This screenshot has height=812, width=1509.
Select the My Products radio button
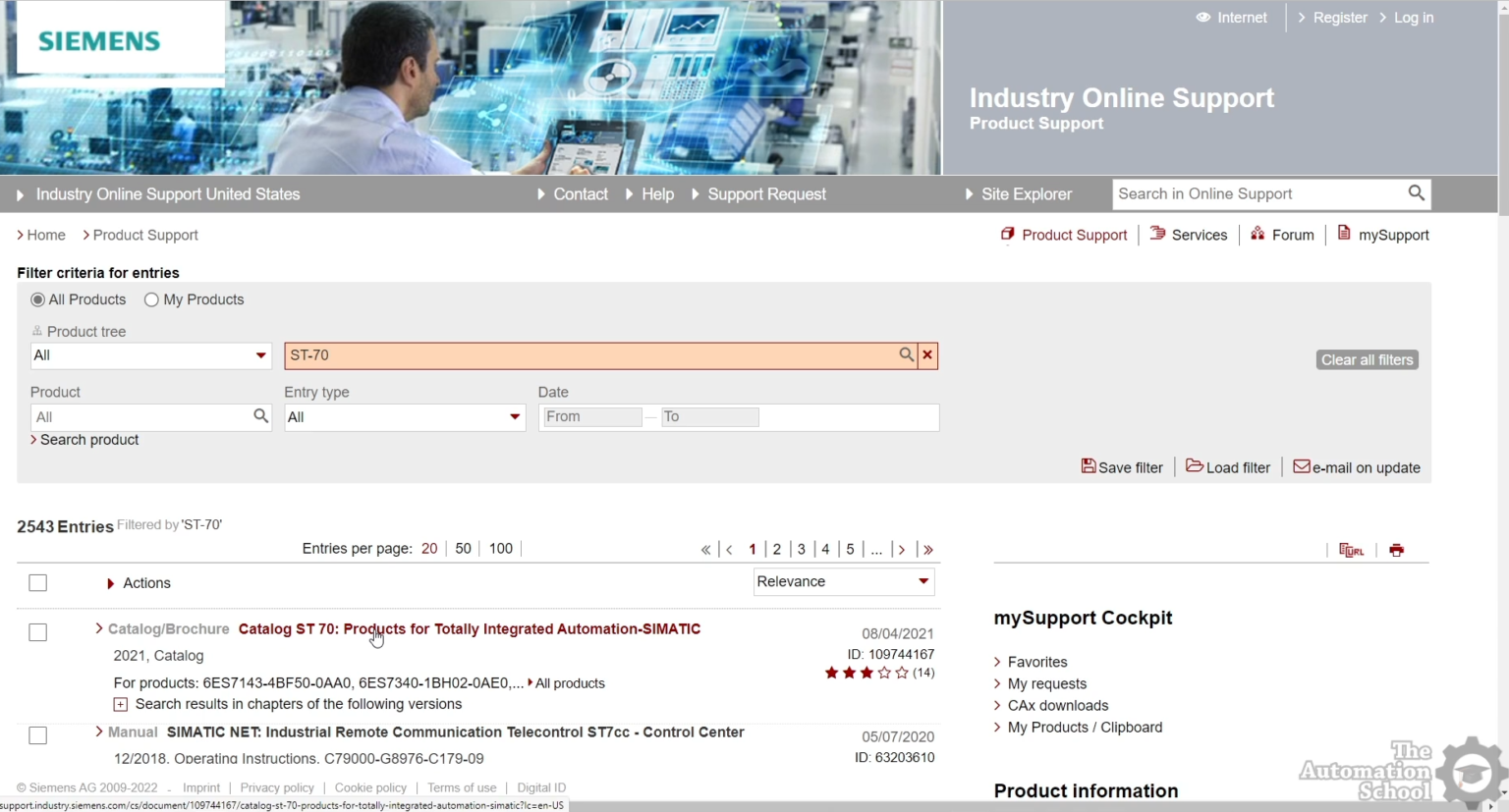click(151, 300)
